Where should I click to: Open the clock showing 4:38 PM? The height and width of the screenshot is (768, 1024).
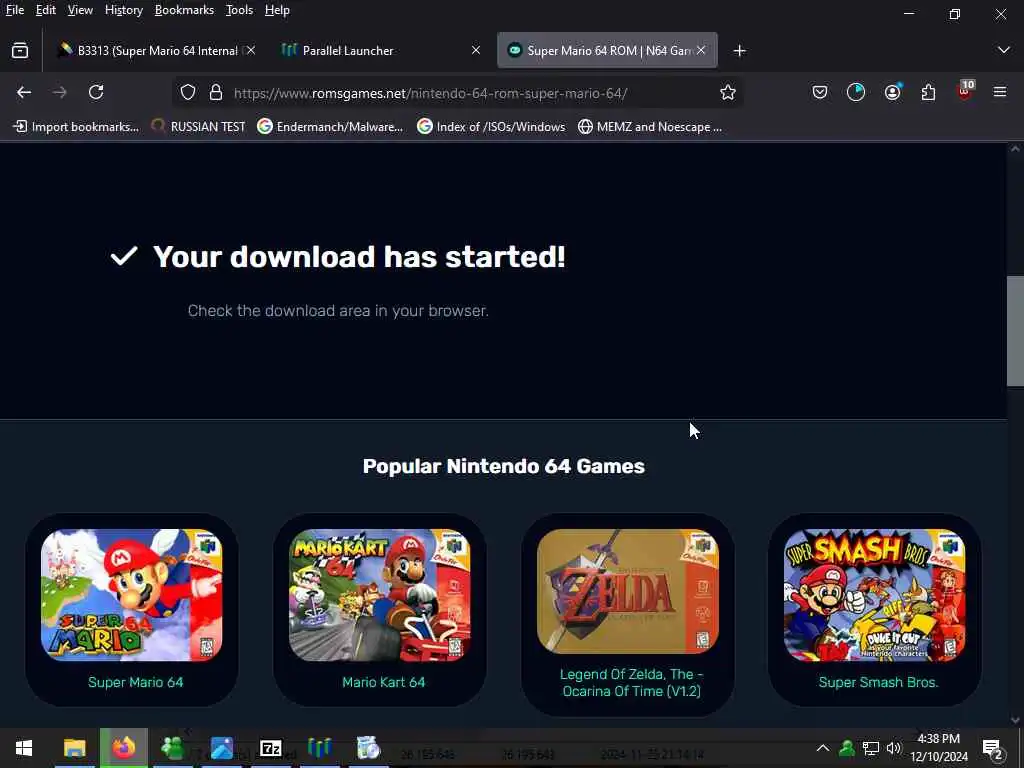(x=939, y=748)
